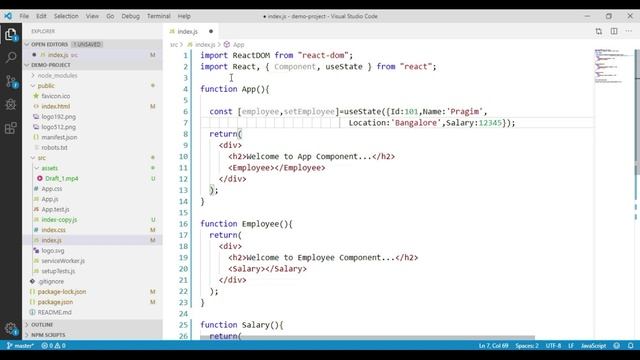Open robots.txt in explorer
The width and height of the screenshot is (640, 360).
tap(54, 147)
